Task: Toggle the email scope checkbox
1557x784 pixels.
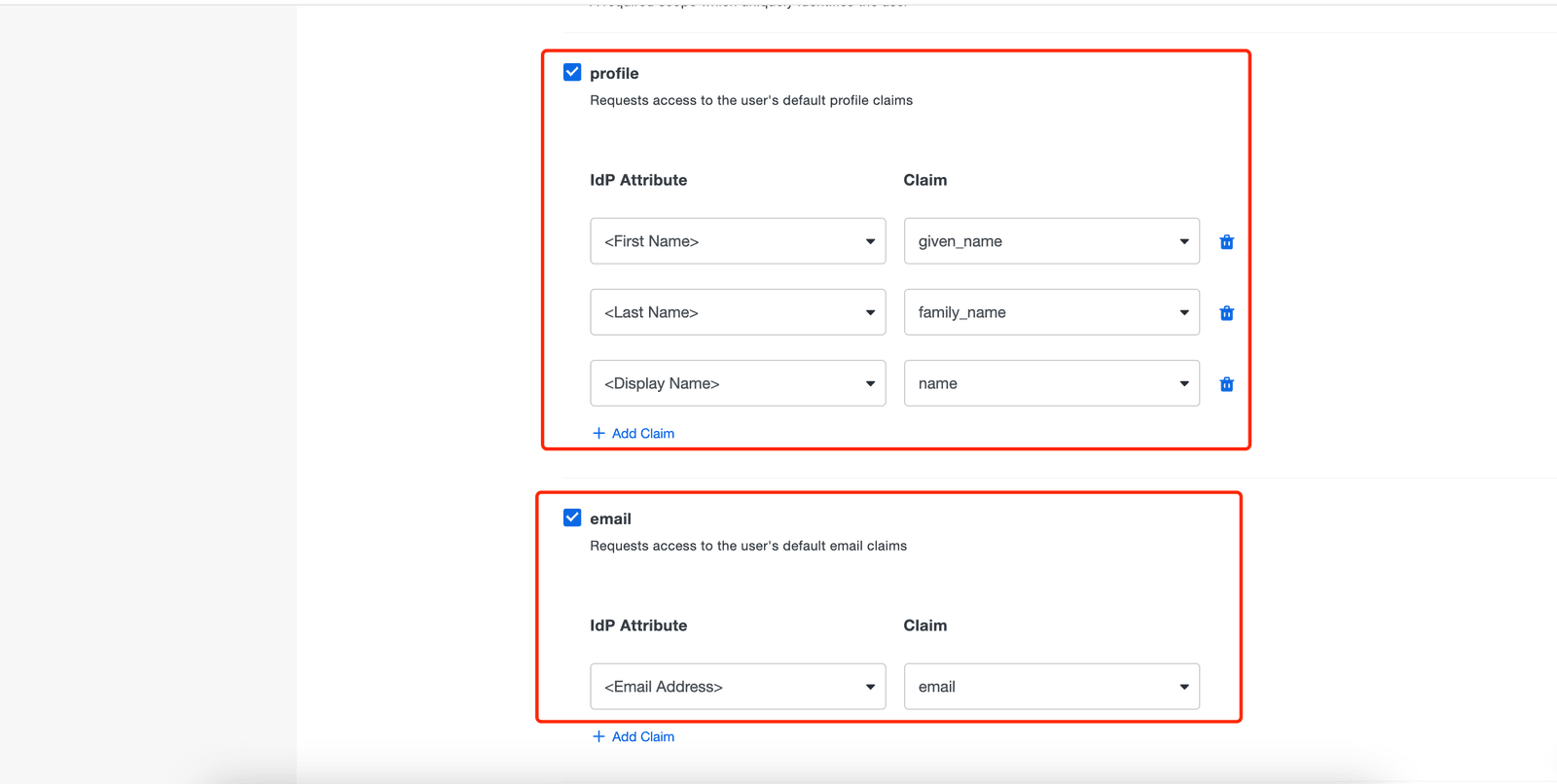Action: (572, 517)
